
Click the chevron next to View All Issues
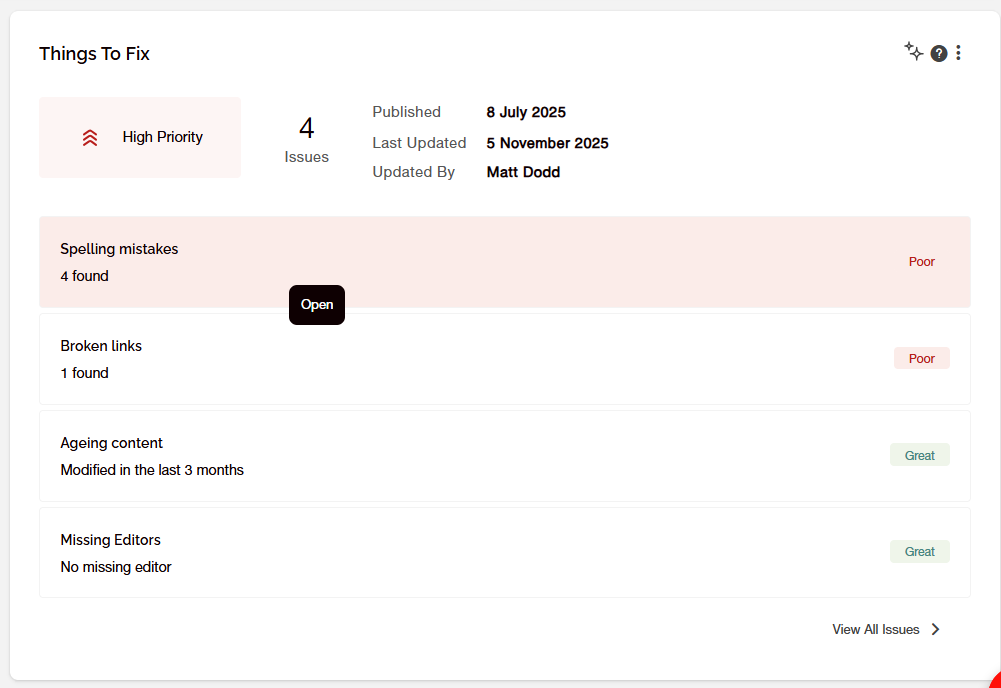click(x=935, y=629)
